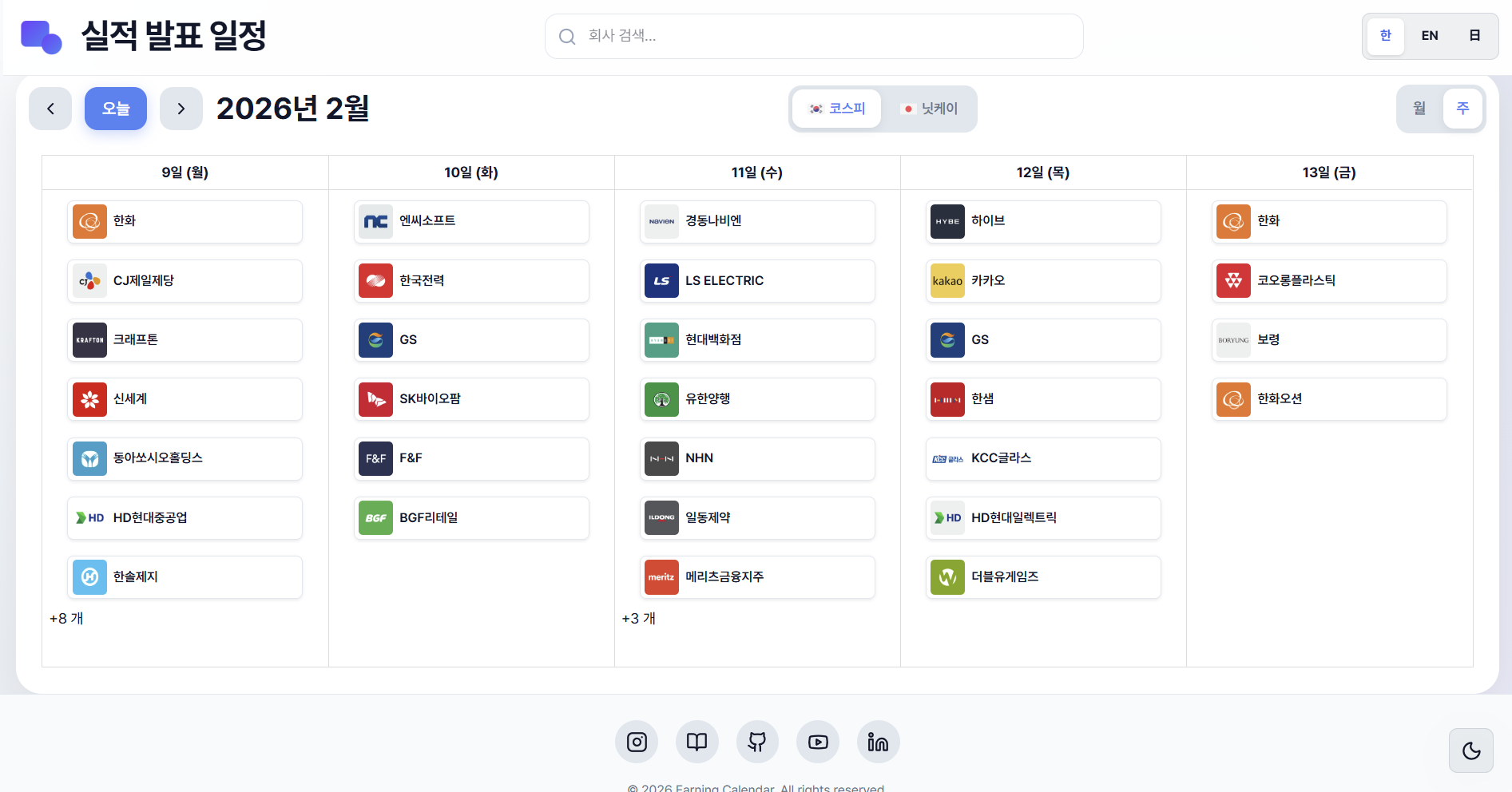Screen dimensions: 1512x792
Task: Click the 카카오 kakao logo
Action: (947, 281)
